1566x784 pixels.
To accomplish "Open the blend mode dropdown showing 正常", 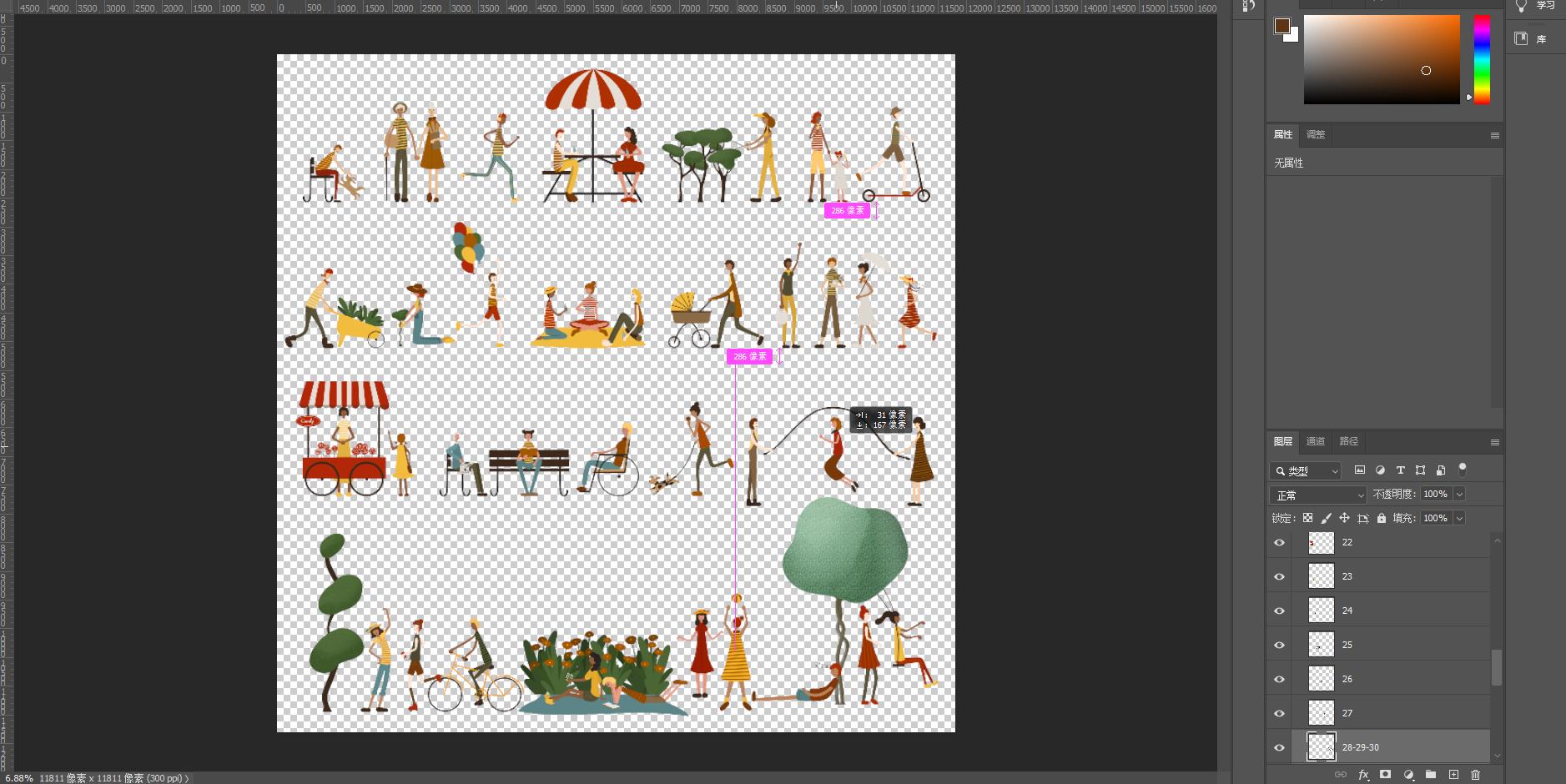I will 1318,495.
